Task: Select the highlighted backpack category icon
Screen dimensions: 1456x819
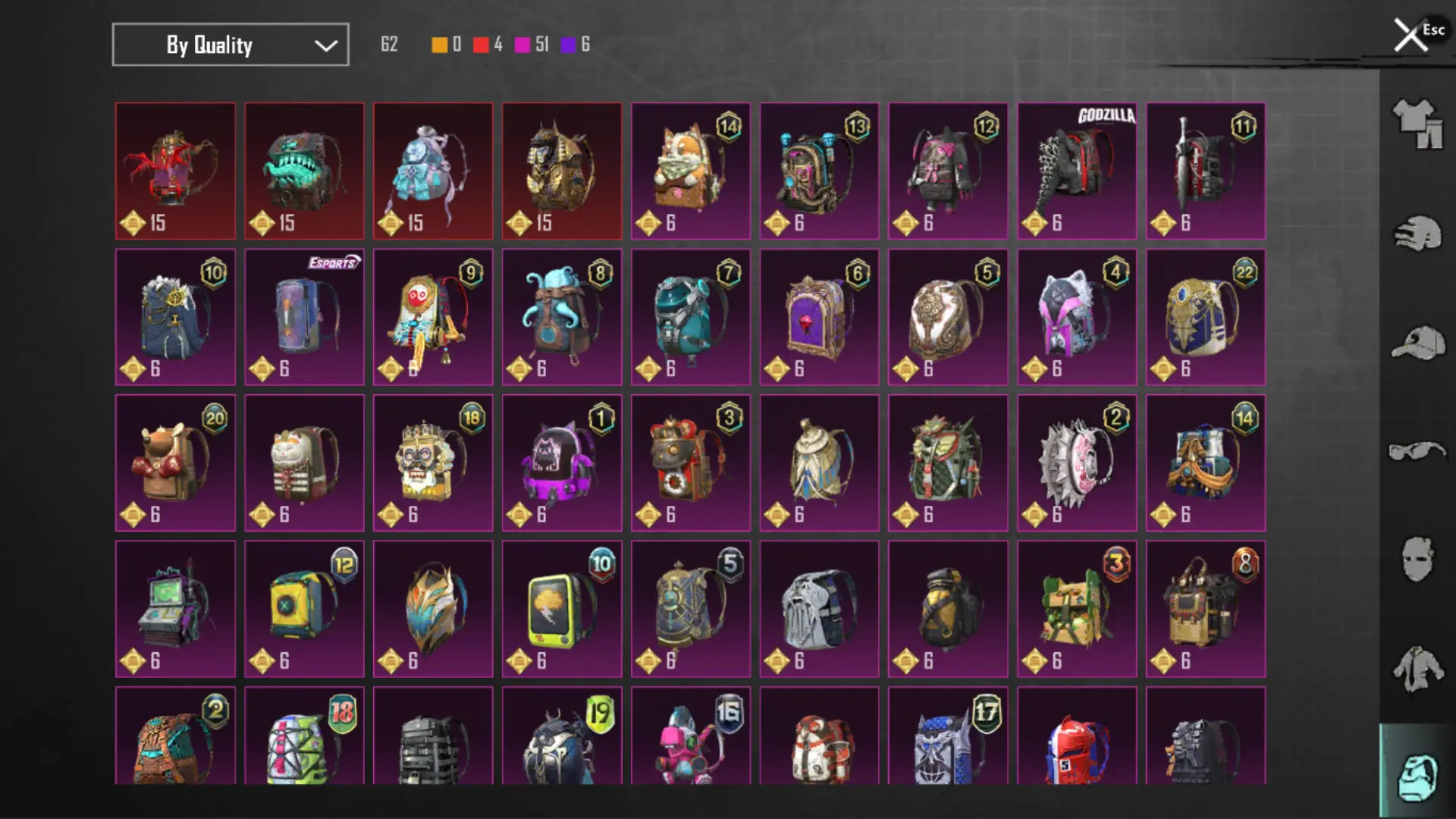Action: click(1417, 773)
